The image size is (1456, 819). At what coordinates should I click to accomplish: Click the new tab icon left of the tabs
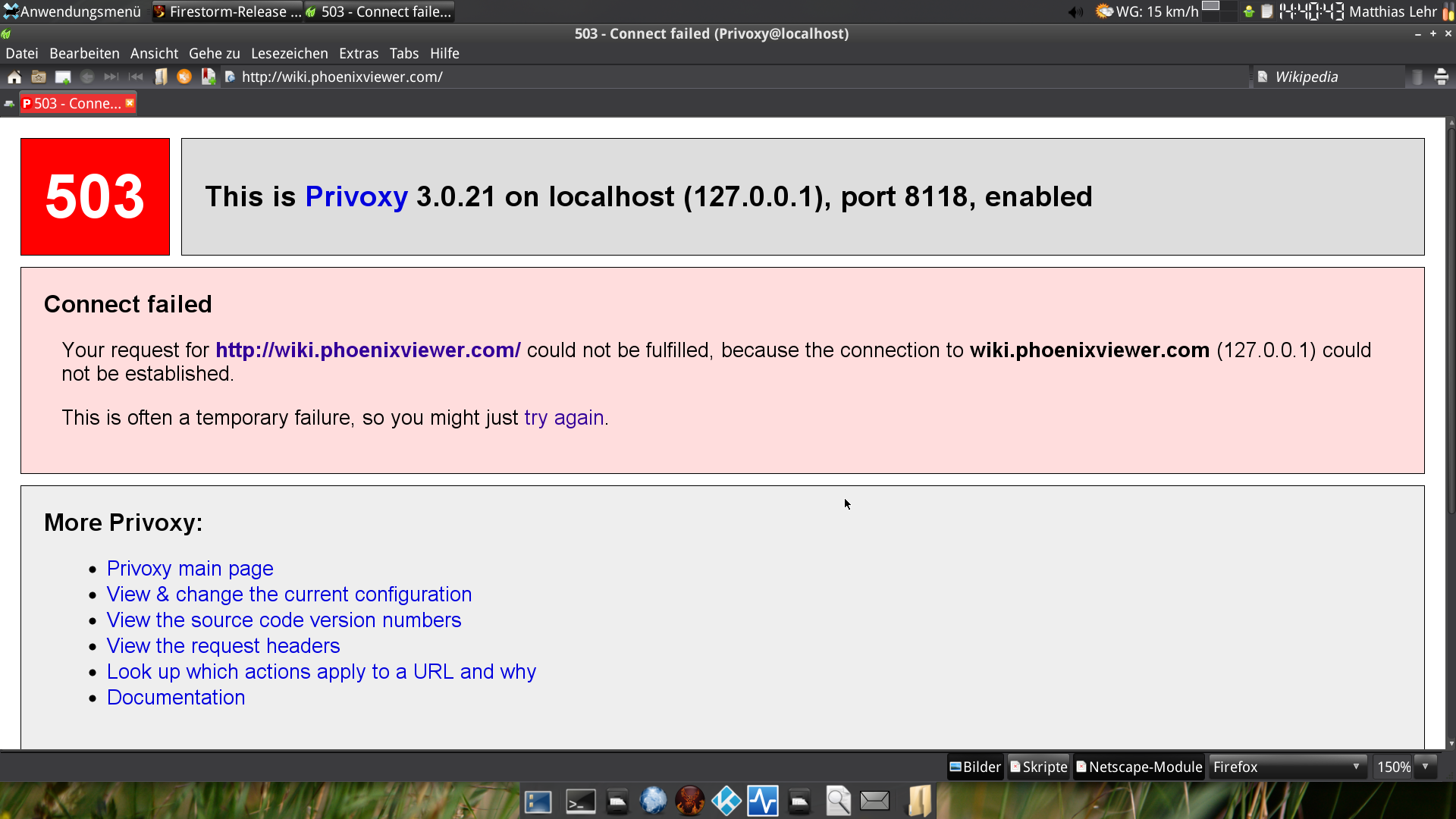click(9, 104)
